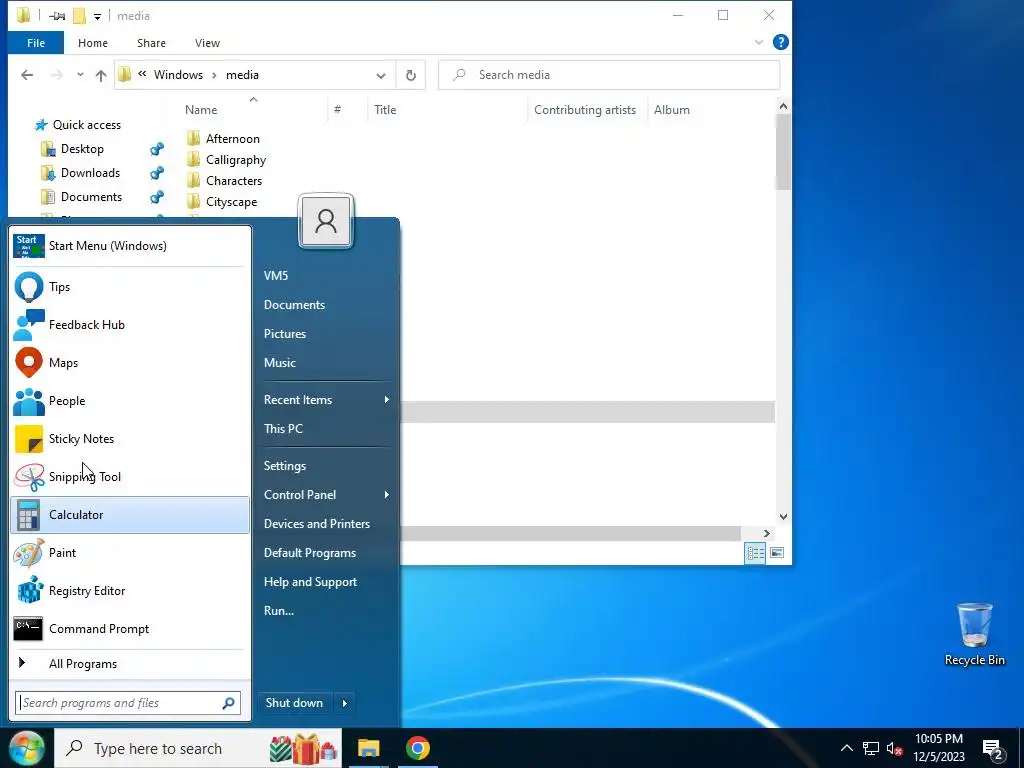
Task: Expand the Explorer ribbon chevron
Action: coord(758,42)
